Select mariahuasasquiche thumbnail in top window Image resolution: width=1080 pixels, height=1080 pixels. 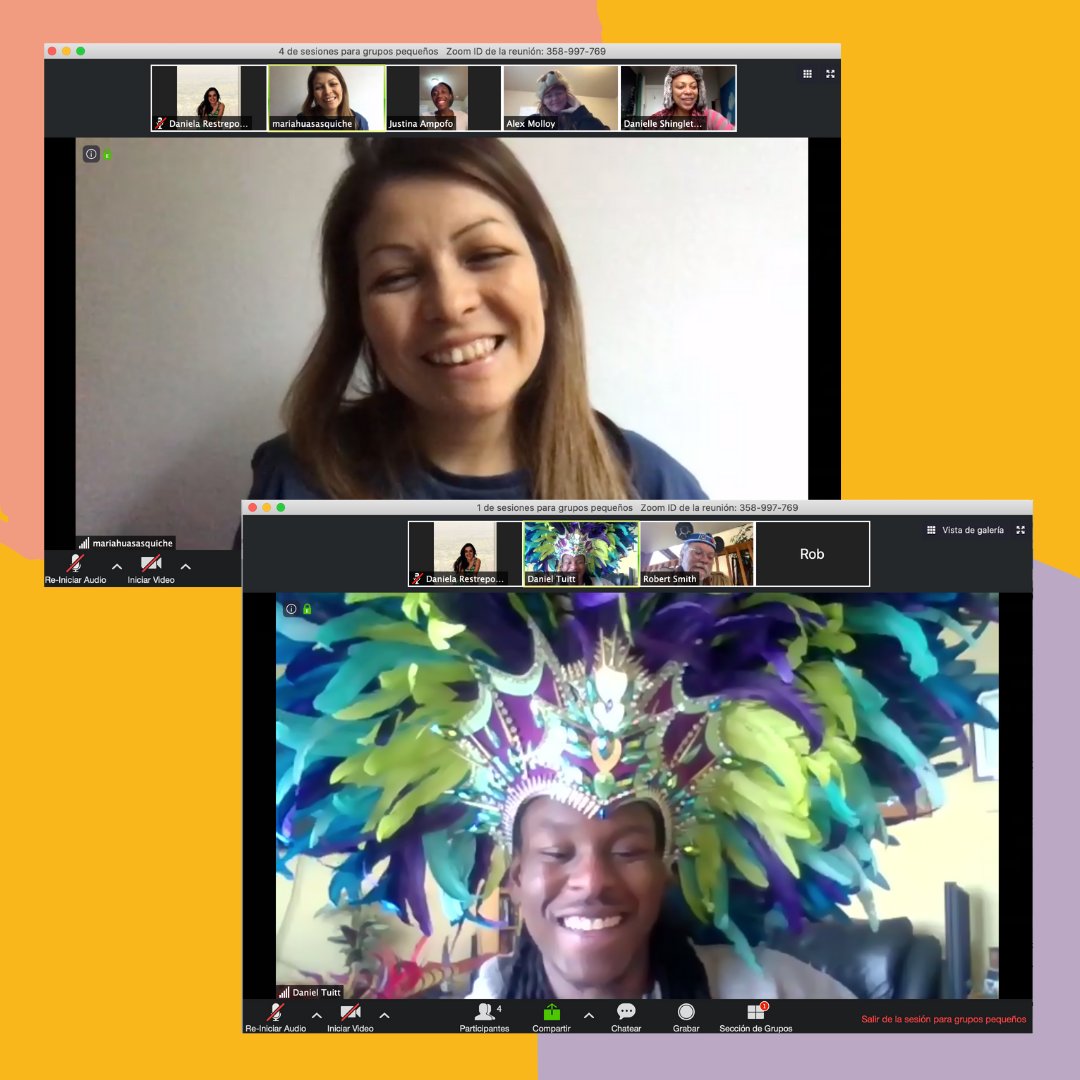pyautogui.click(x=326, y=98)
